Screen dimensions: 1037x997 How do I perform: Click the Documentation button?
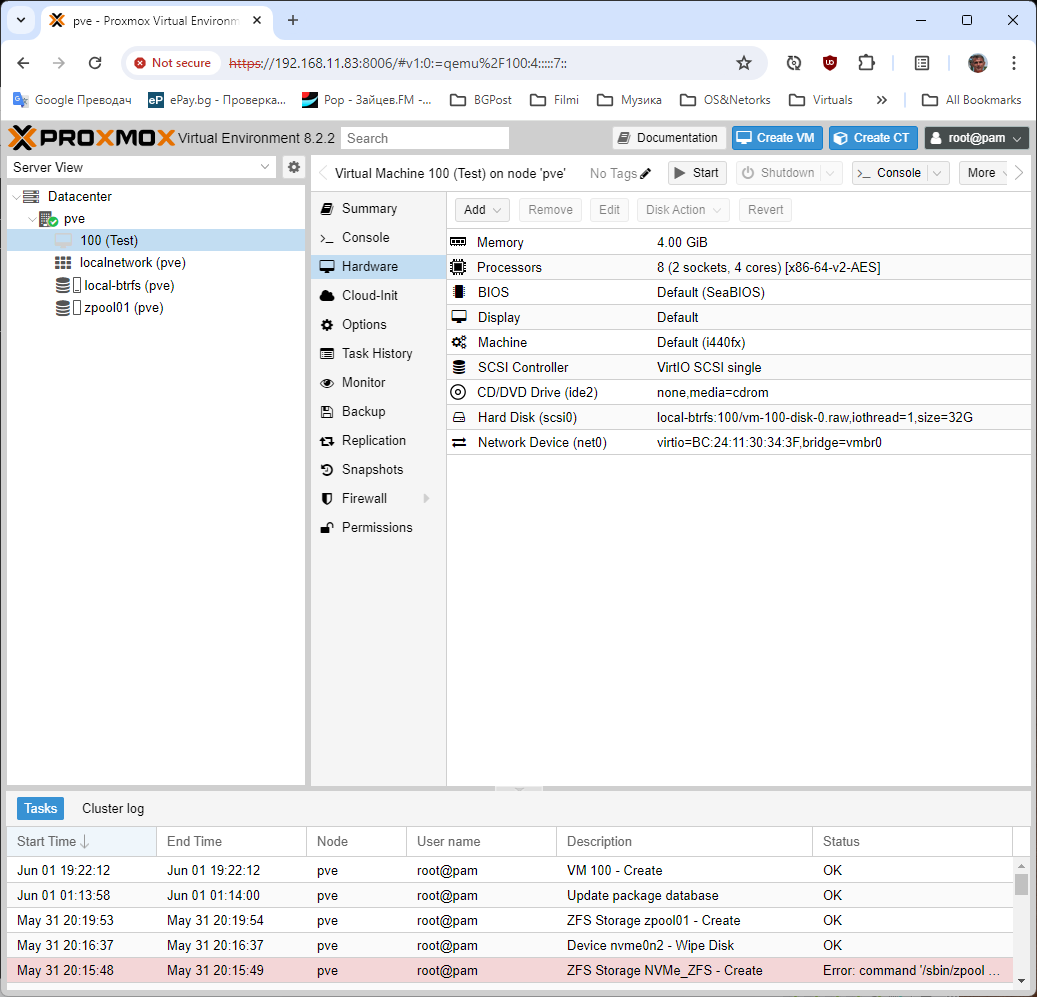point(669,138)
